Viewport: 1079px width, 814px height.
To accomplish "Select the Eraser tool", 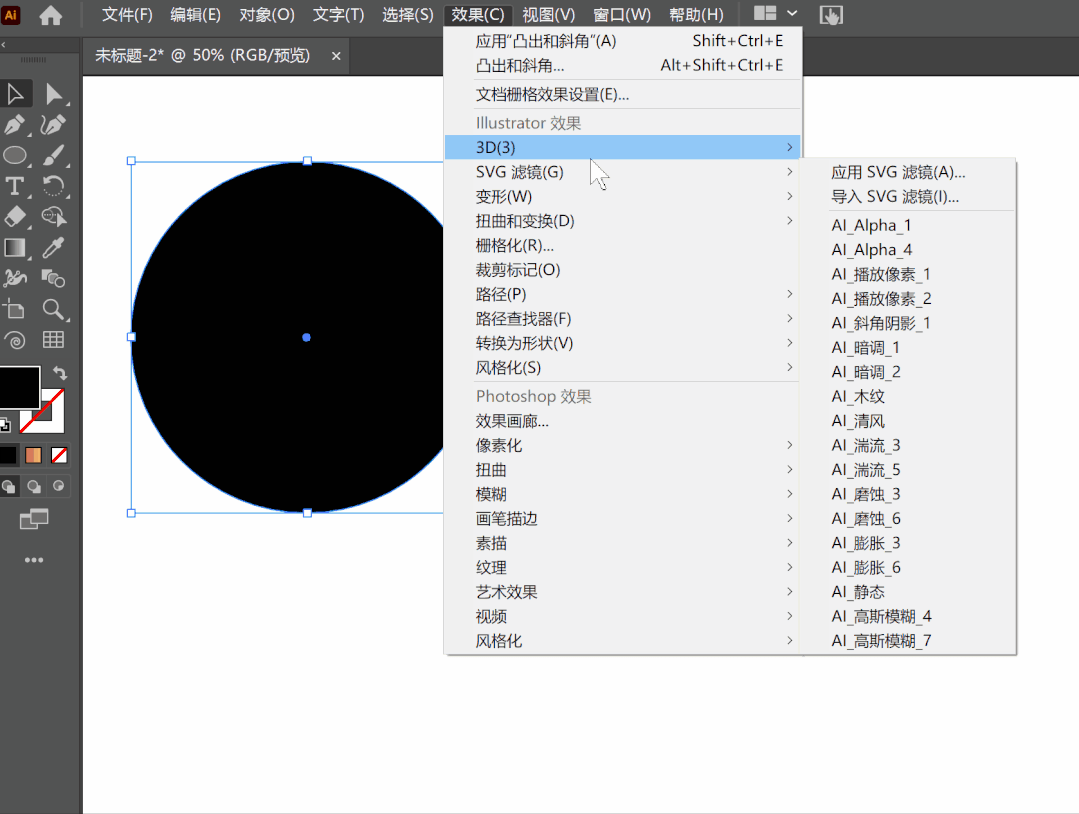I will tap(15, 217).
